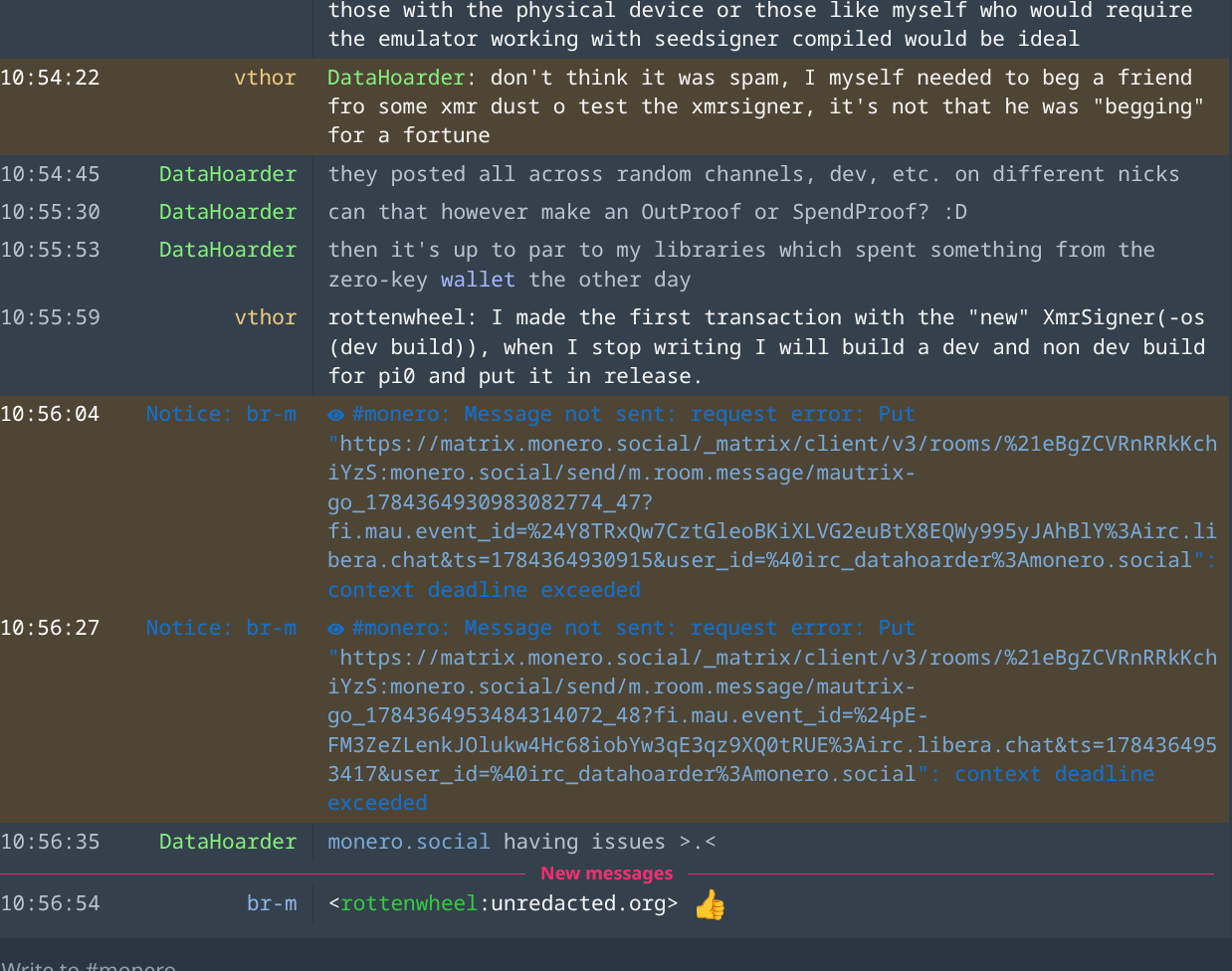Click the message 'they posted all across random channels'

pyautogui.click(x=753, y=174)
